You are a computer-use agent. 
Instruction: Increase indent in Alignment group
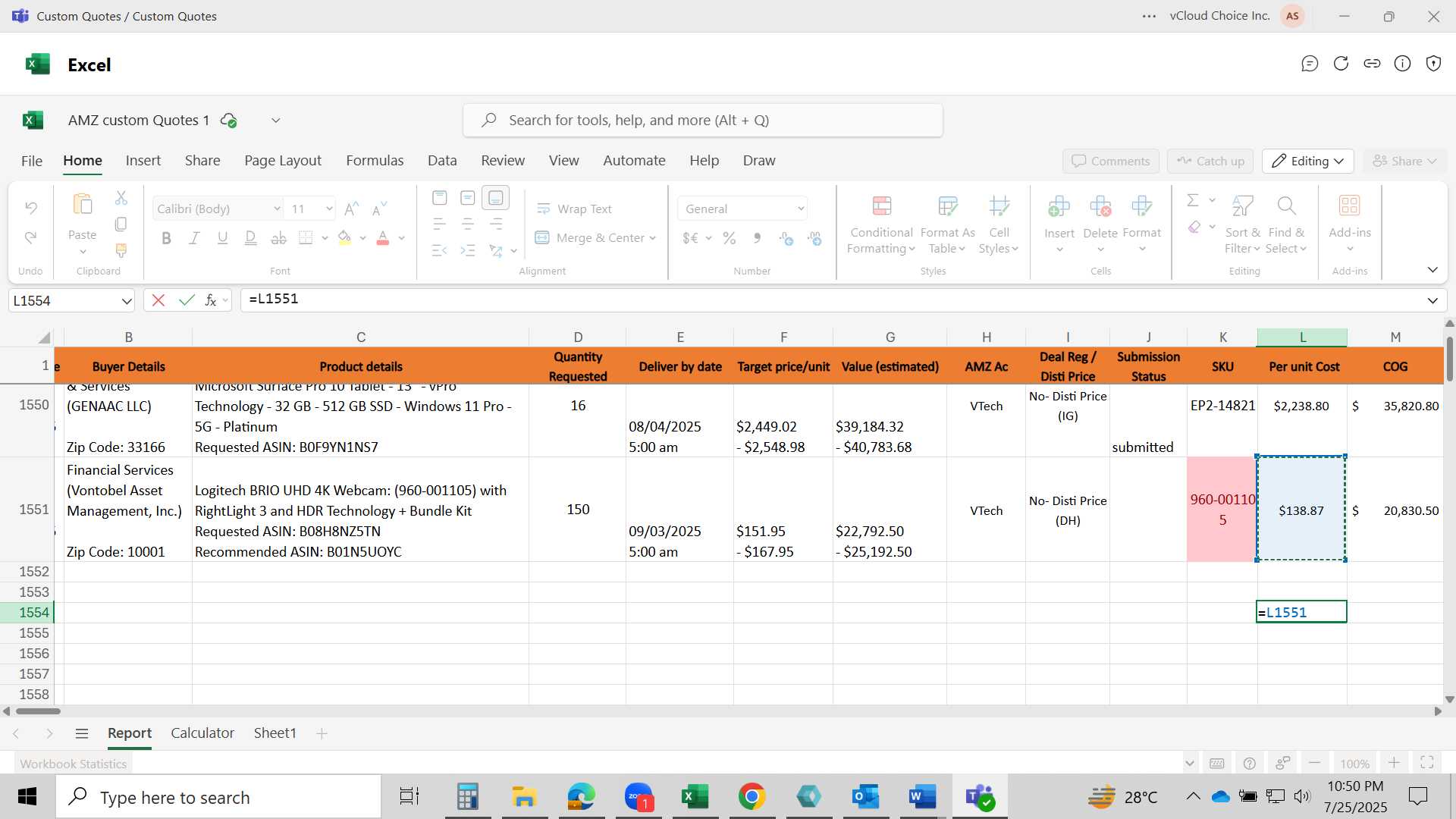[468, 250]
